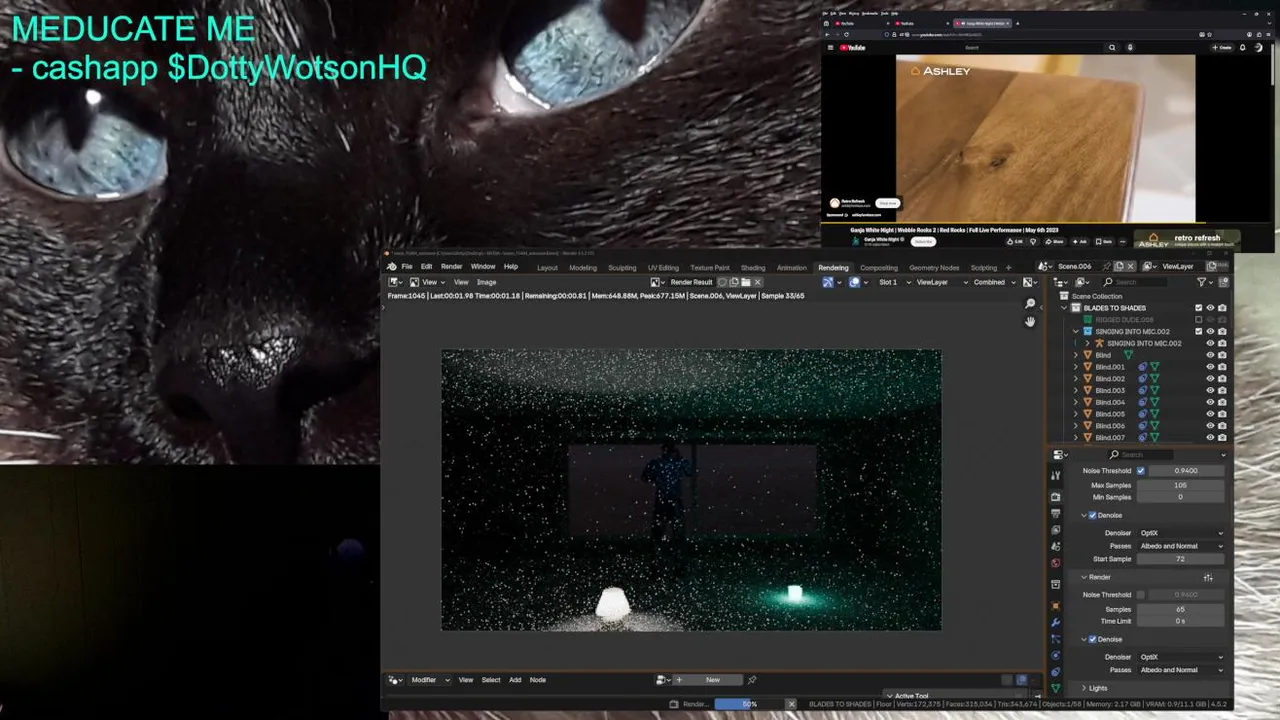The height and width of the screenshot is (720, 1280).
Task: Click the Render Result image name field
Action: tap(691, 282)
